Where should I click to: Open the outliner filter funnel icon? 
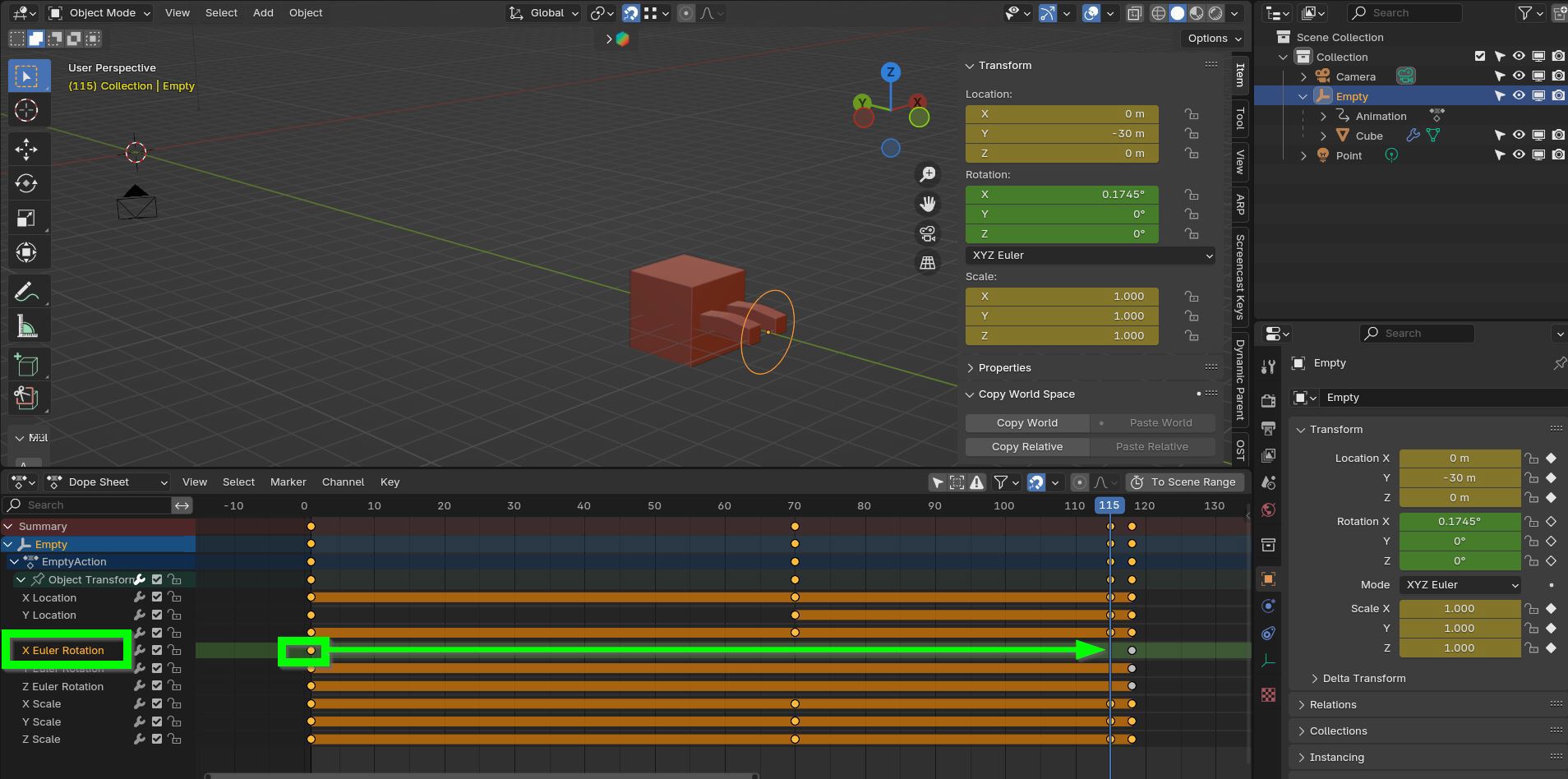click(x=1526, y=12)
